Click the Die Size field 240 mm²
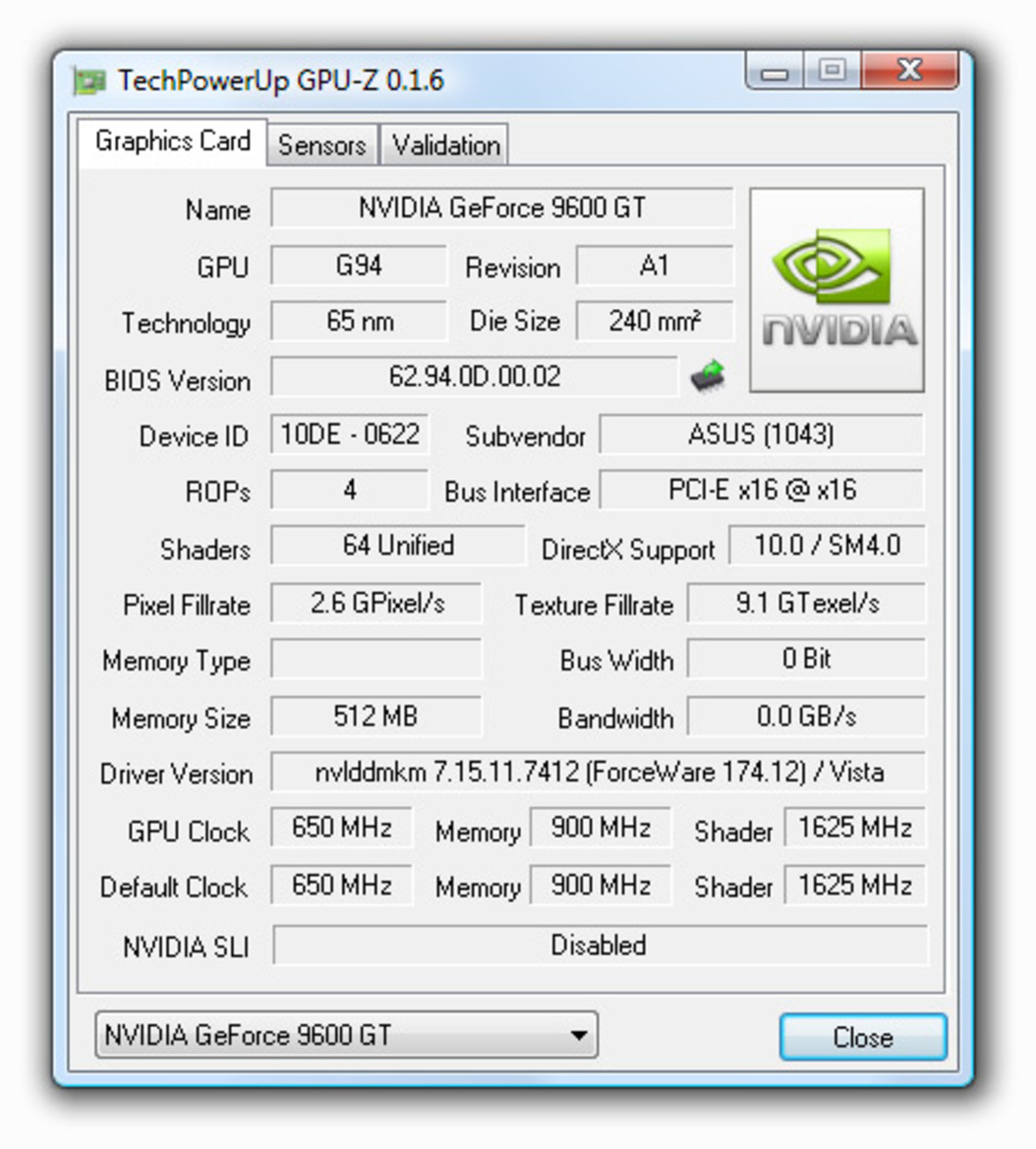1036x1149 pixels. coord(655,321)
